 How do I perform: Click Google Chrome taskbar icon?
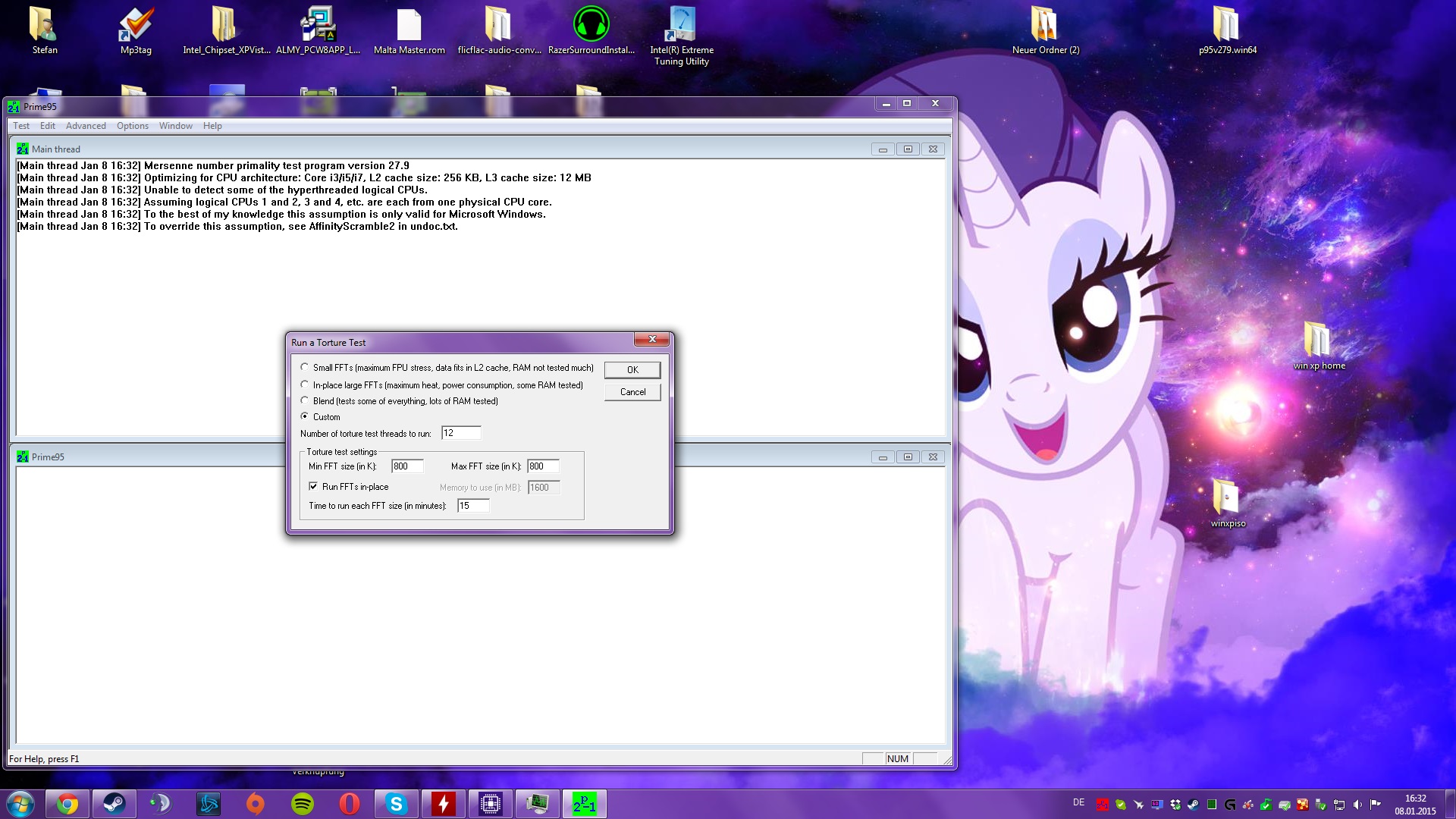(x=67, y=803)
